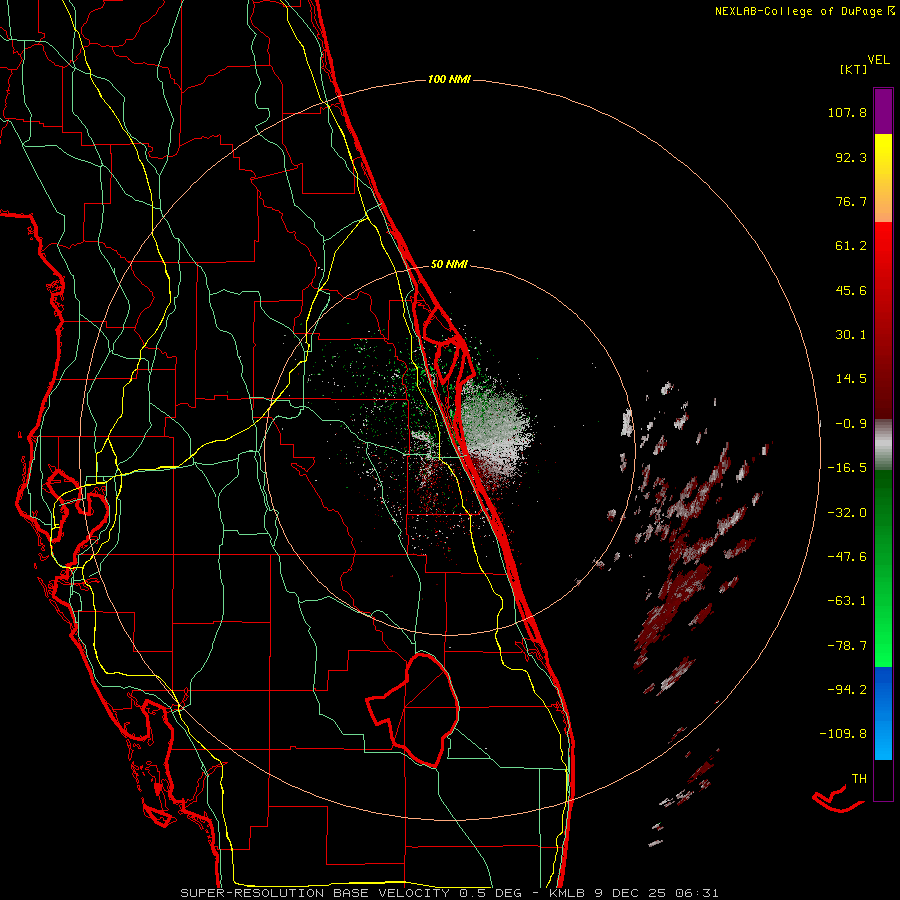
Task: Select the -94.2 legend value
Action: [x=847, y=689]
